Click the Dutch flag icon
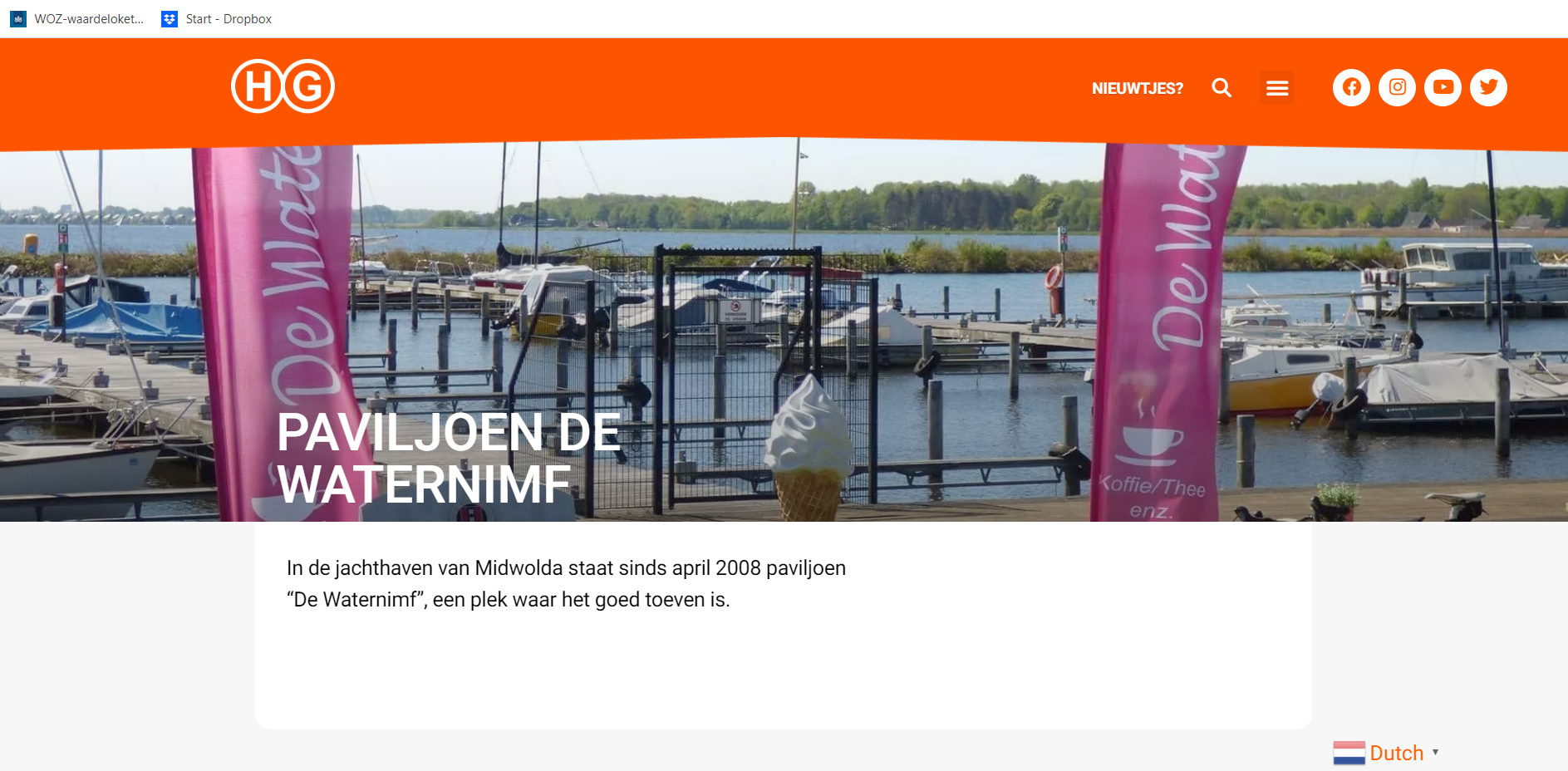This screenshot has width=1568, height=771. pos(1349,753)
